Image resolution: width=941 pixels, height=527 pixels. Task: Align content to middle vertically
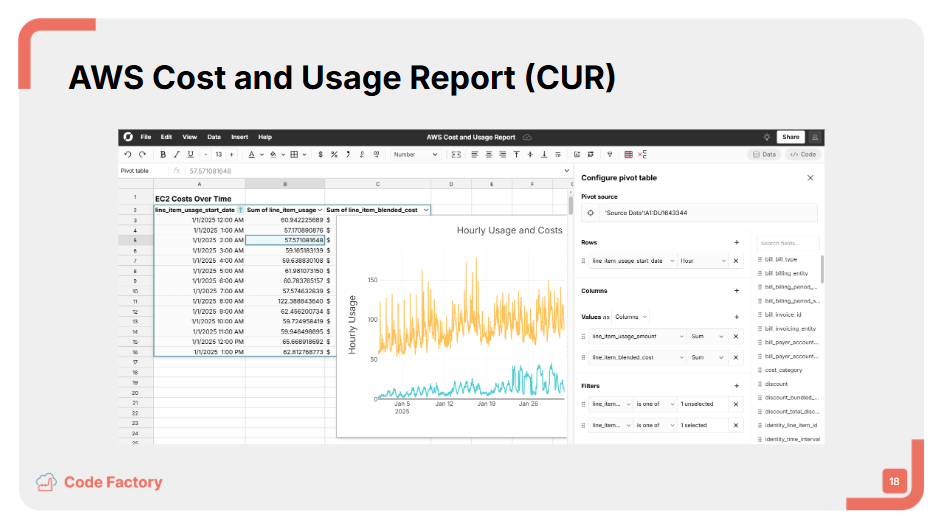coord(530,155)
